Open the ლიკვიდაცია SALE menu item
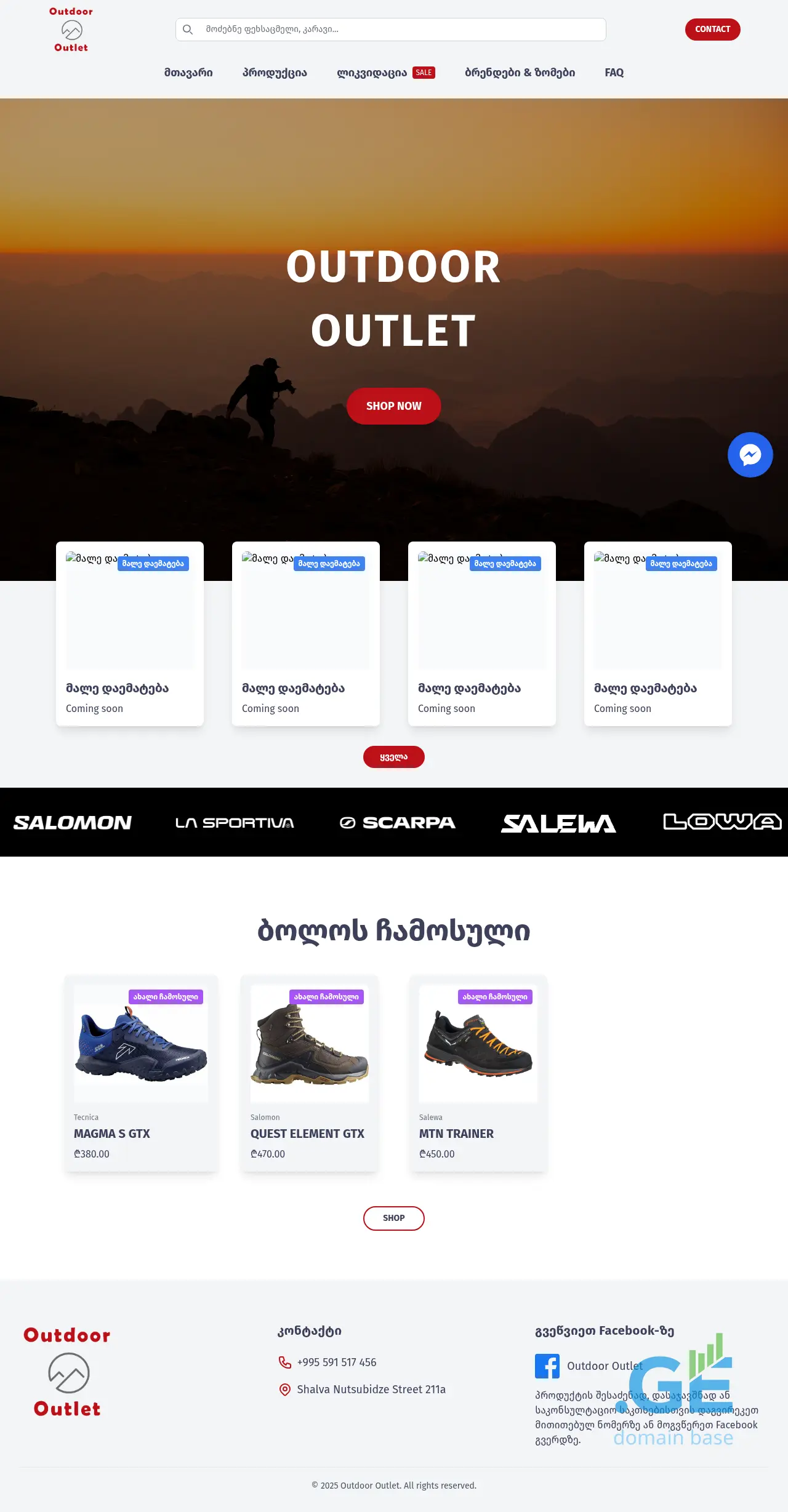 point(386,73)
